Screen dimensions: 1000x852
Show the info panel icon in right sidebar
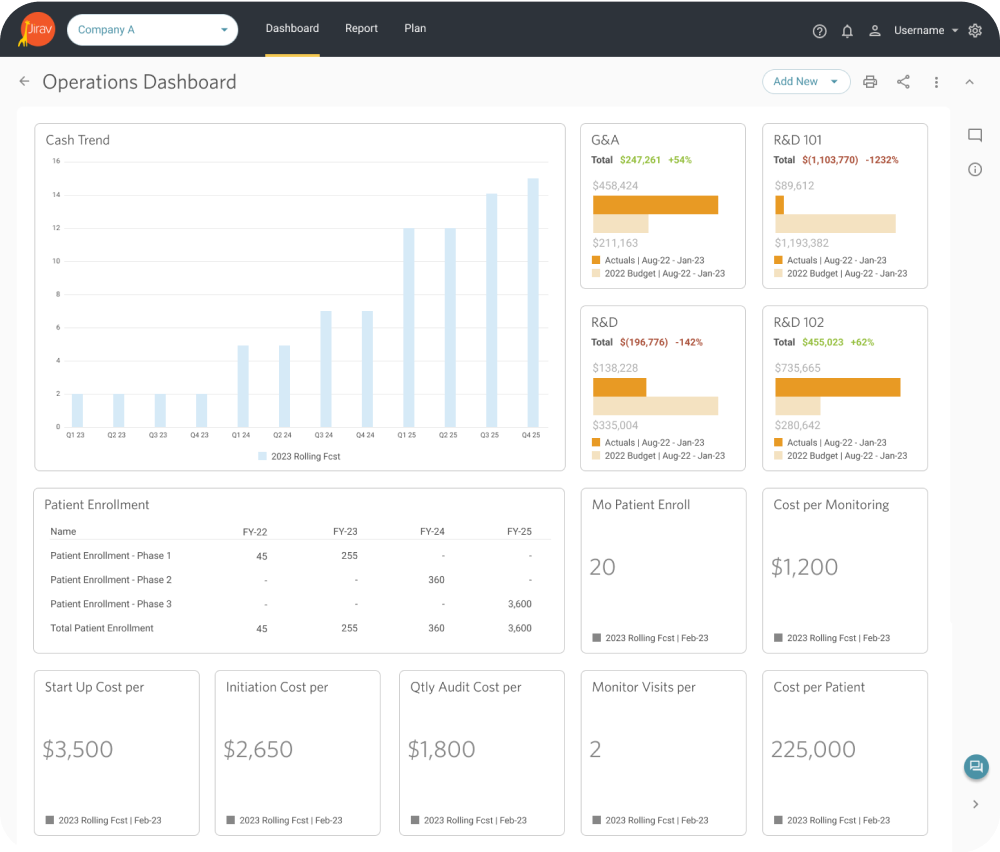click(x=975, y=170)
